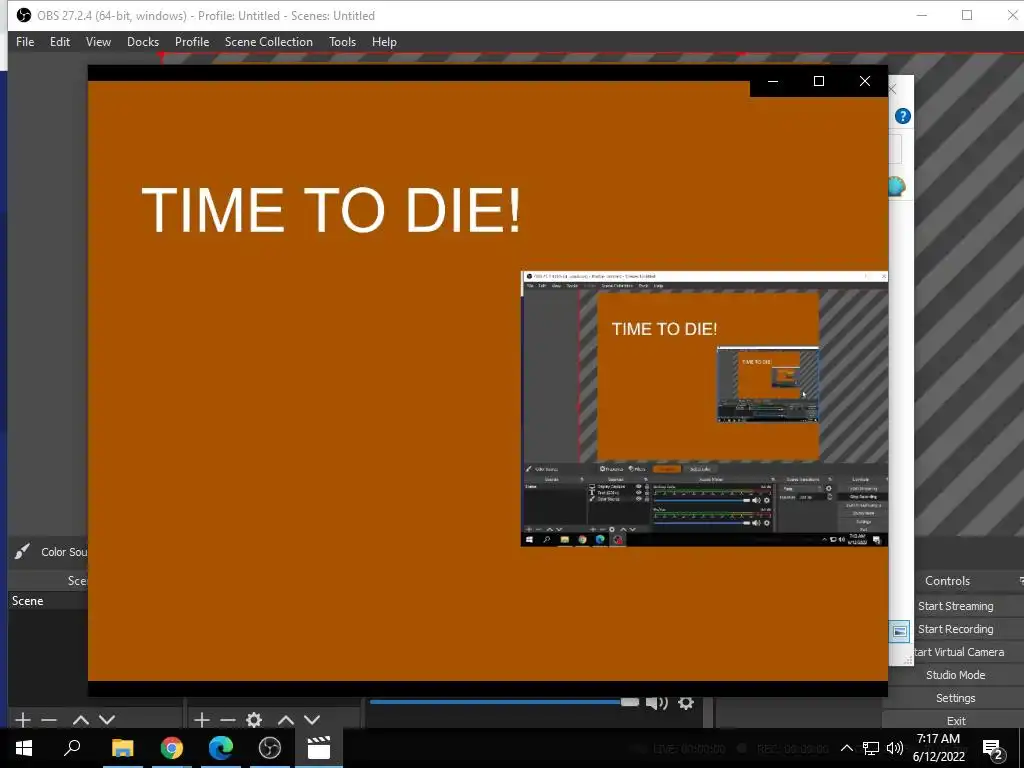Open OBS Settings from Controls
This screenshot has height=768, width=1024.
click(x=955, y=697)
